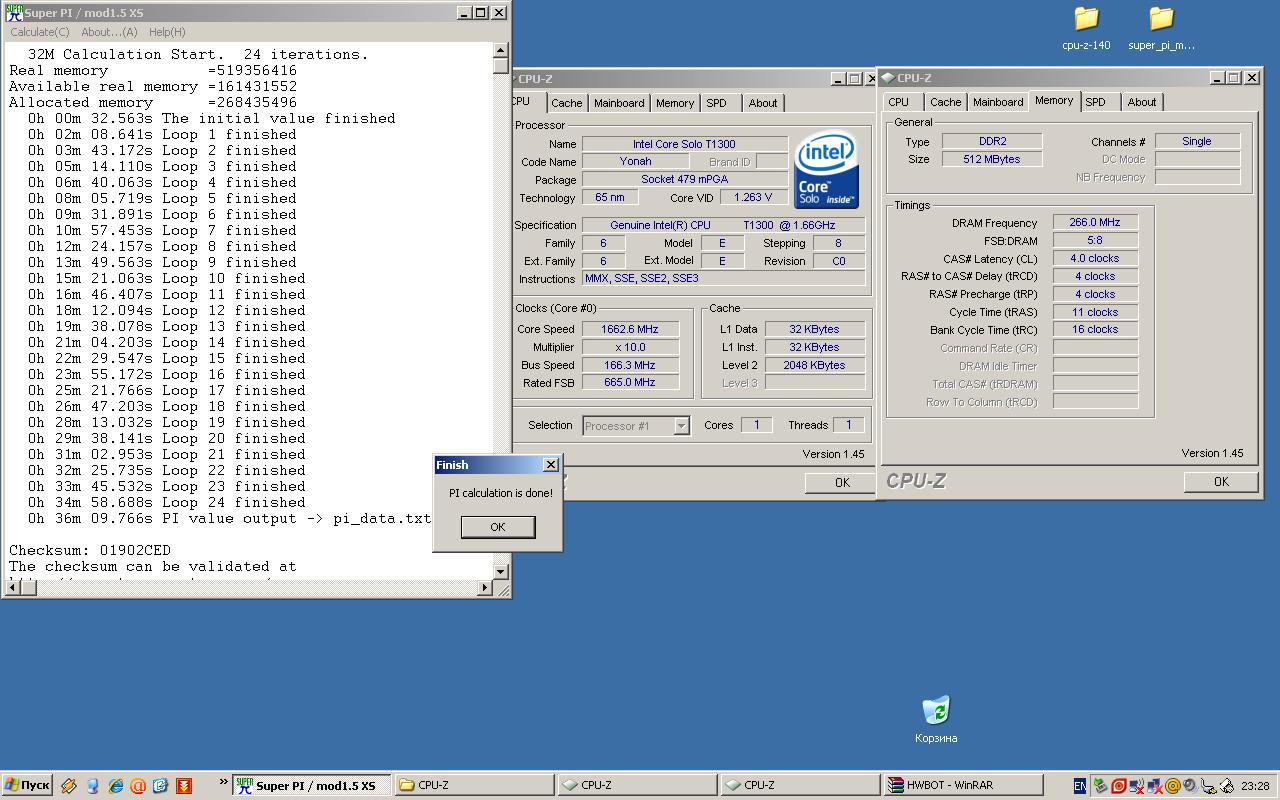Click the Super PI title bar icon
Screen dimensions: 1280x800
pyautogui.click(x=14, y=13)
